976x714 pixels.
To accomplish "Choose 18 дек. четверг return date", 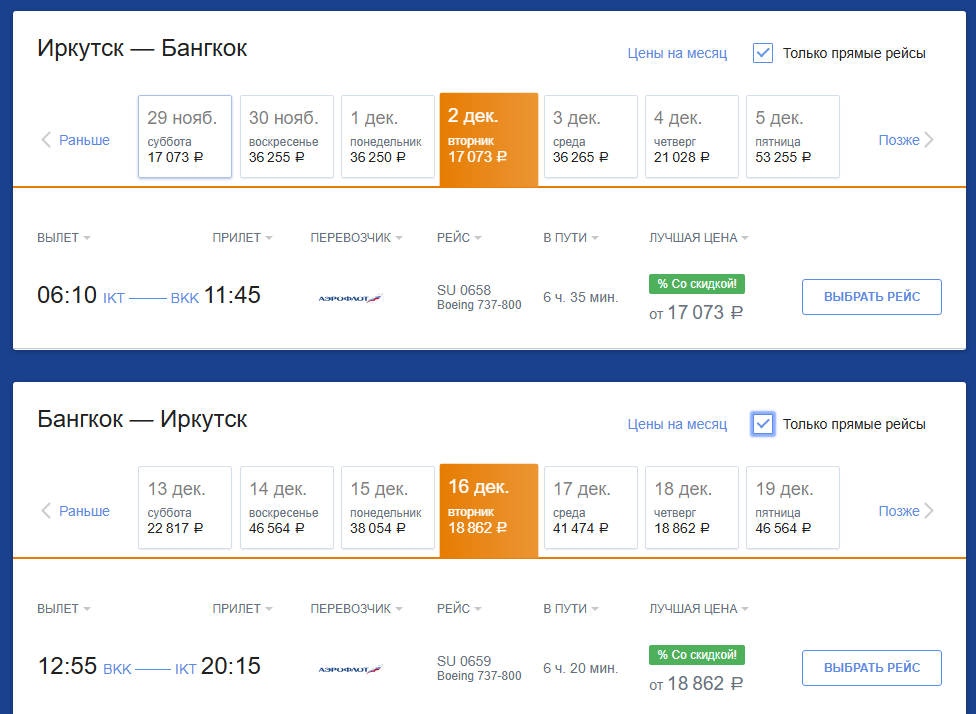I will pyautogui.click(x=692, y=507).
